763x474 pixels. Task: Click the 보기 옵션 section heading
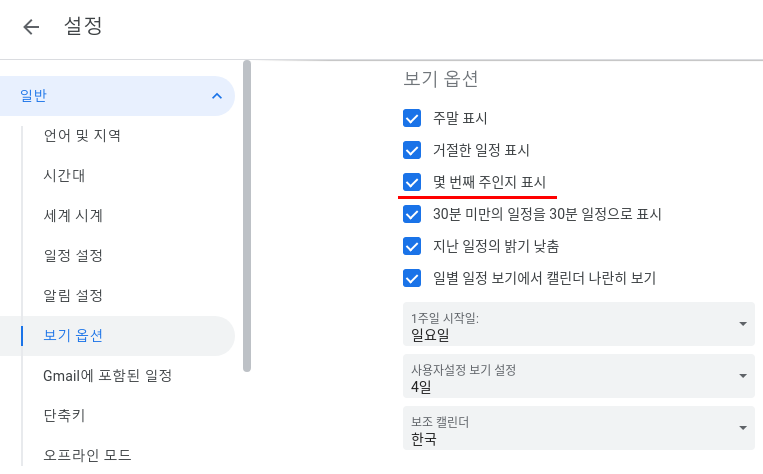tap(441, 79)
